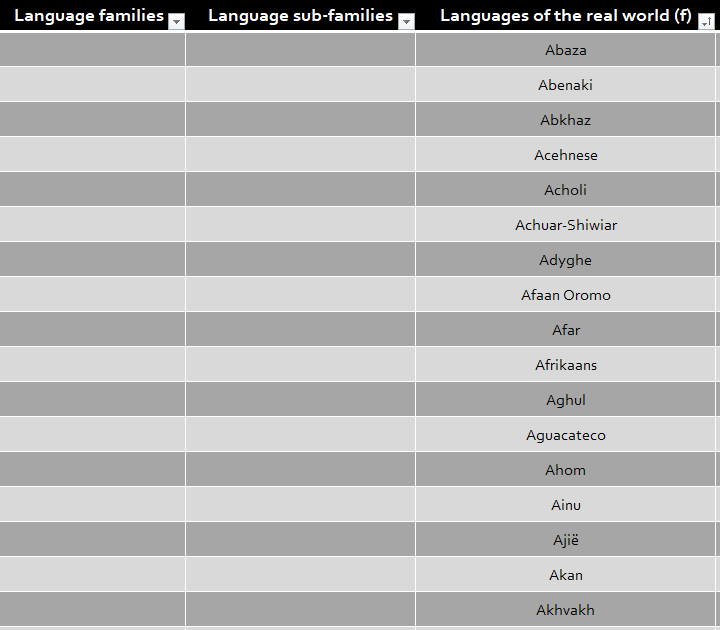Select empty sub-family cell beside Akan
The height and width of the screenshot is (630, 720).
[x=301, y=574]
